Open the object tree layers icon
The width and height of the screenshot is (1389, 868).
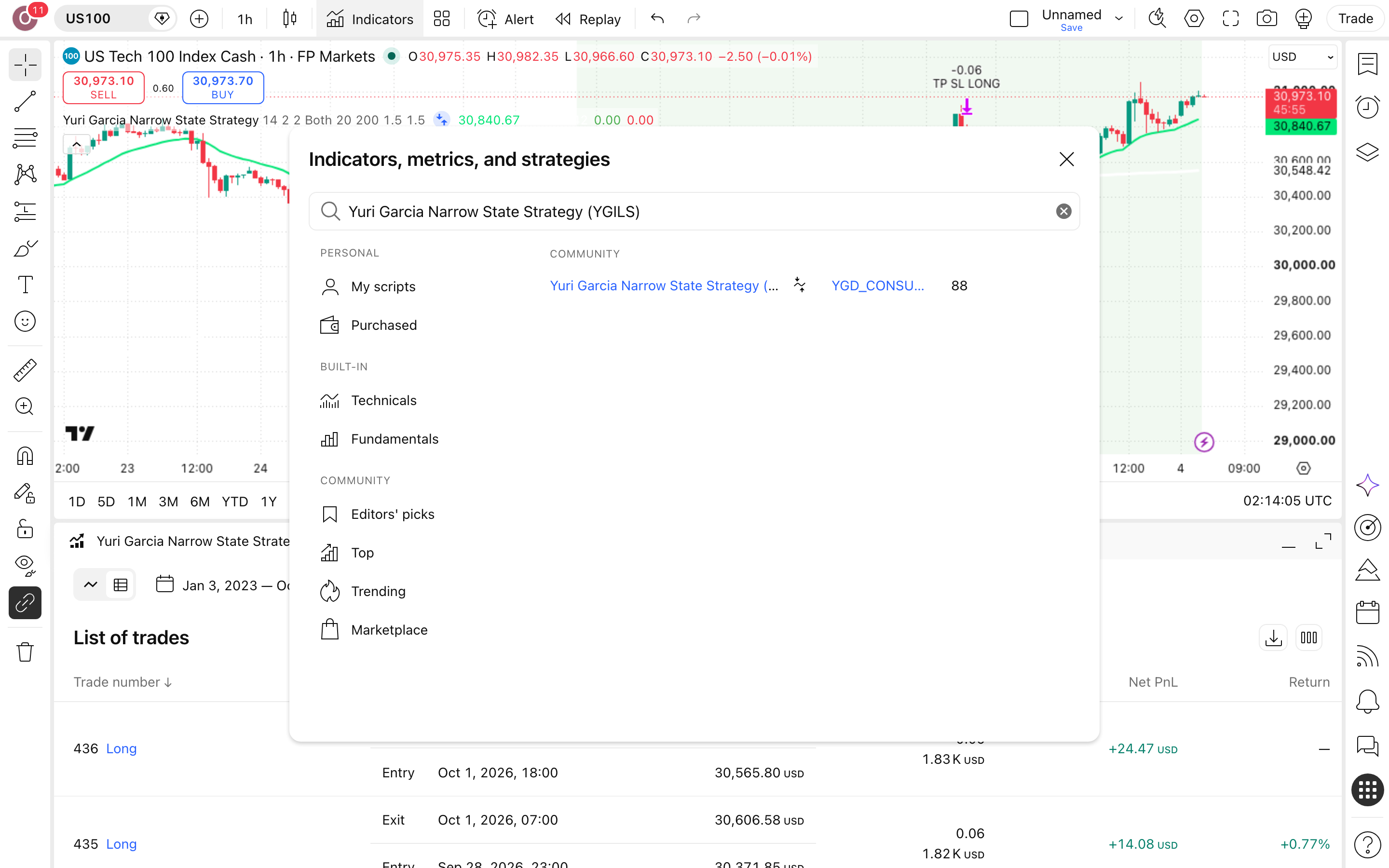(x=1367, y=152)
